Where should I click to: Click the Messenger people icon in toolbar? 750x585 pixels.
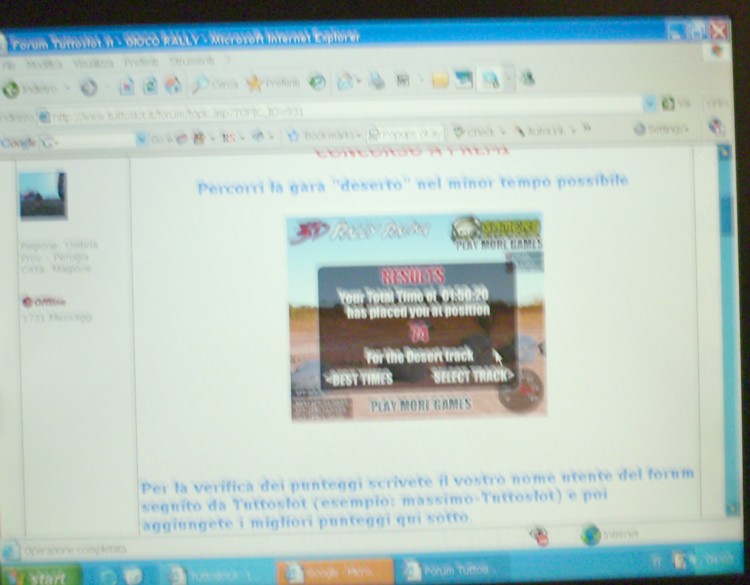pyautogui.click(x=527, y=77)
